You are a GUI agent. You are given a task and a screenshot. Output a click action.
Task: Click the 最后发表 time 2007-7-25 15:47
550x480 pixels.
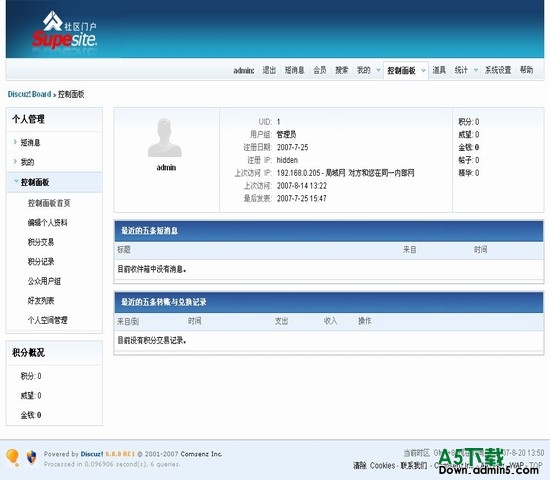coord(302,199)
